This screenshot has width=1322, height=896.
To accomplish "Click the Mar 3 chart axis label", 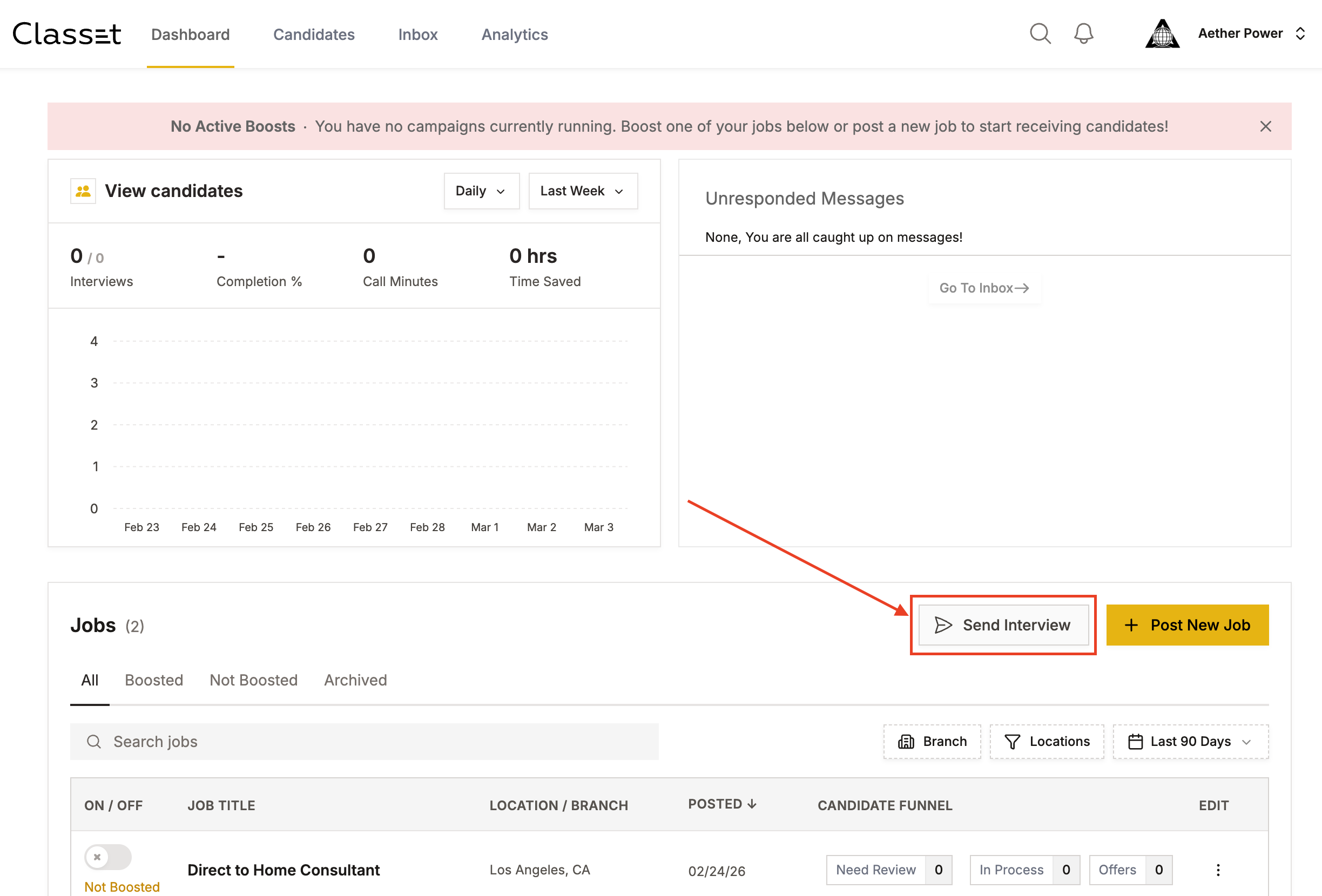I will (598, 527).
